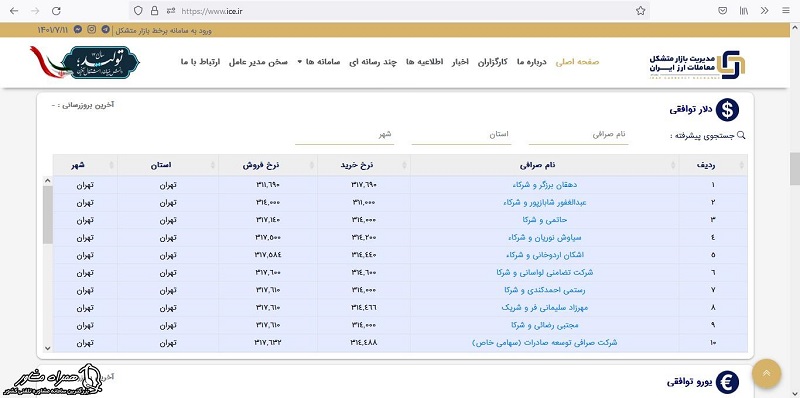Click the shield tracking protection icon
800x398 pixels.
pos(138,11)
